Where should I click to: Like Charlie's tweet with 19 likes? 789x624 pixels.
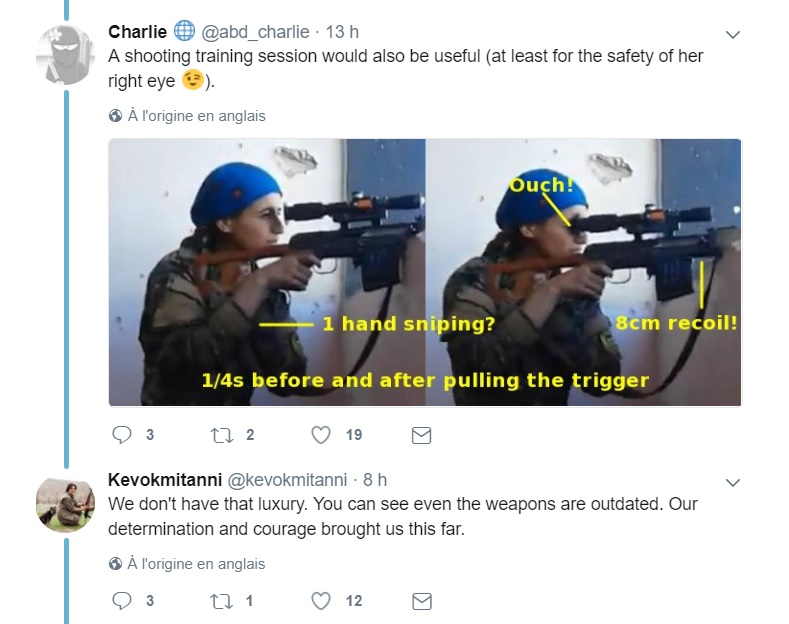(x=321, y=435)
